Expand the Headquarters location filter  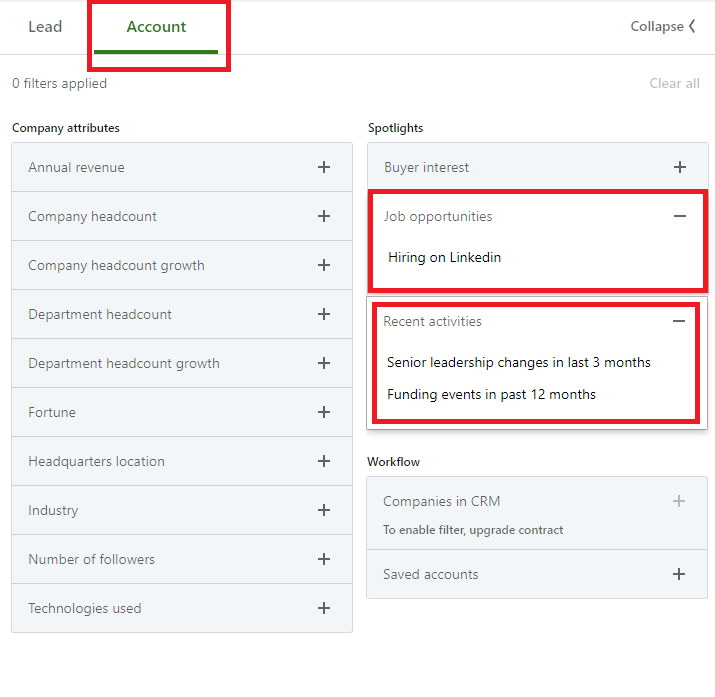[323, 461]
